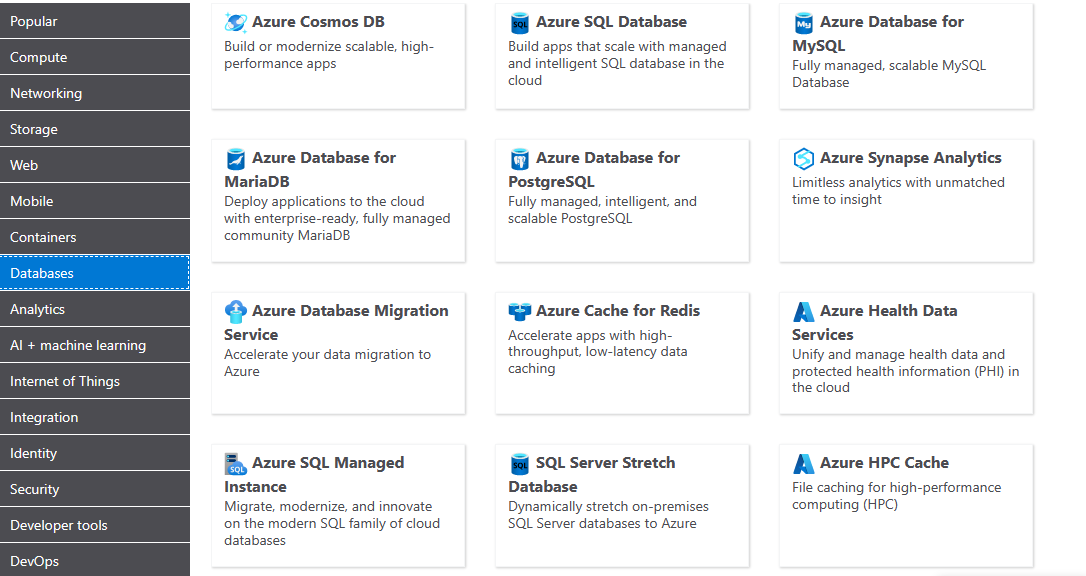This screenshot has width=1086, height=576.
Task: Open Azure Database for MariaDB title
Action: point(310,170)
